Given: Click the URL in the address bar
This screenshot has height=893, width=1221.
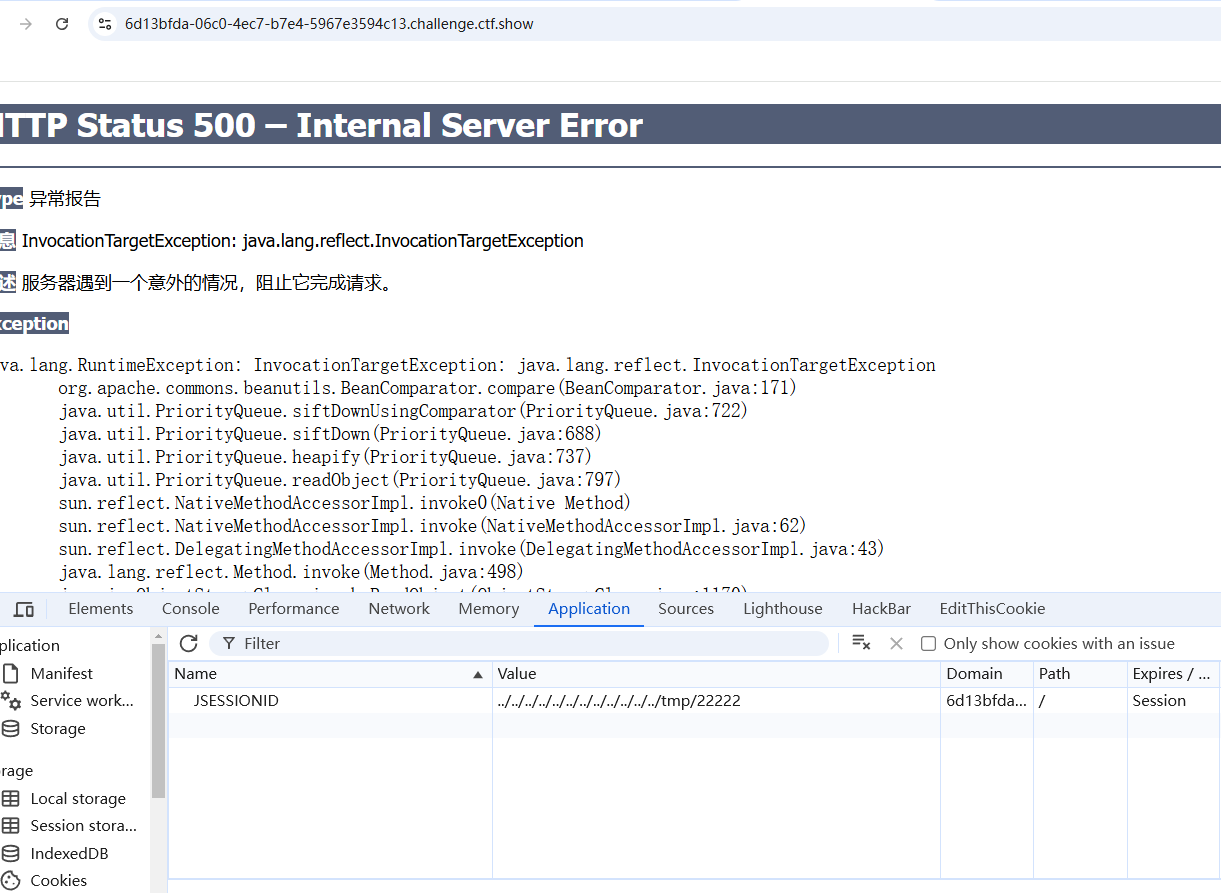Looking at the screenshot, I should (329, 24).
